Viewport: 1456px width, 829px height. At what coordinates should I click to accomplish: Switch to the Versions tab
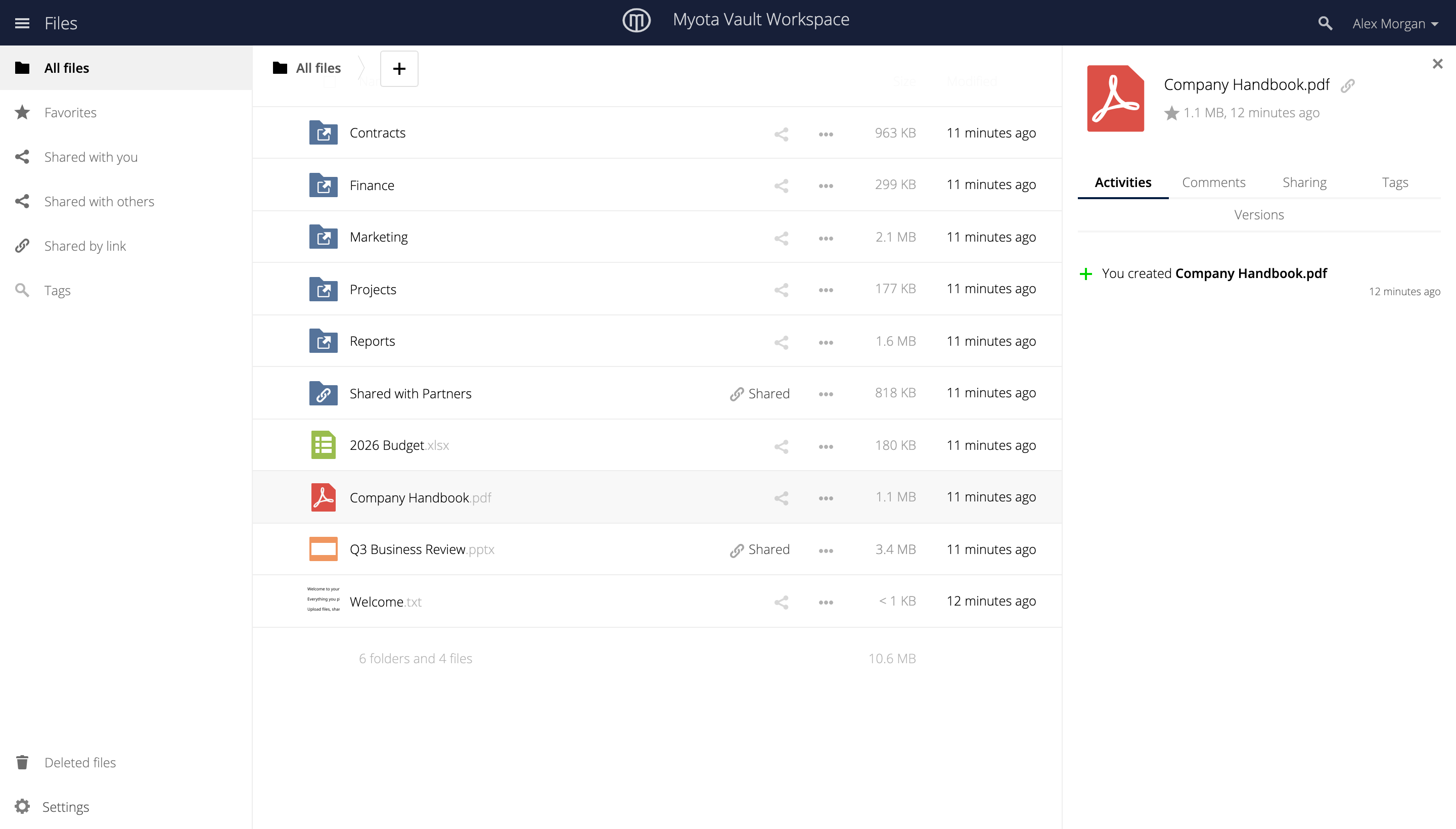coord(1258,215)
